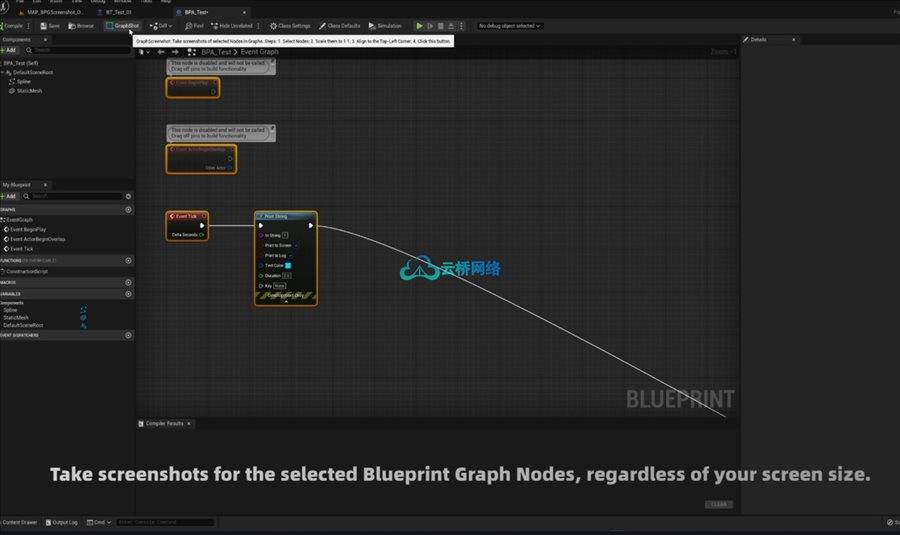Open Class Defaults from the toolbar
Screen dimensions: 900x535
pyautogui.click(x=339, y=26)
